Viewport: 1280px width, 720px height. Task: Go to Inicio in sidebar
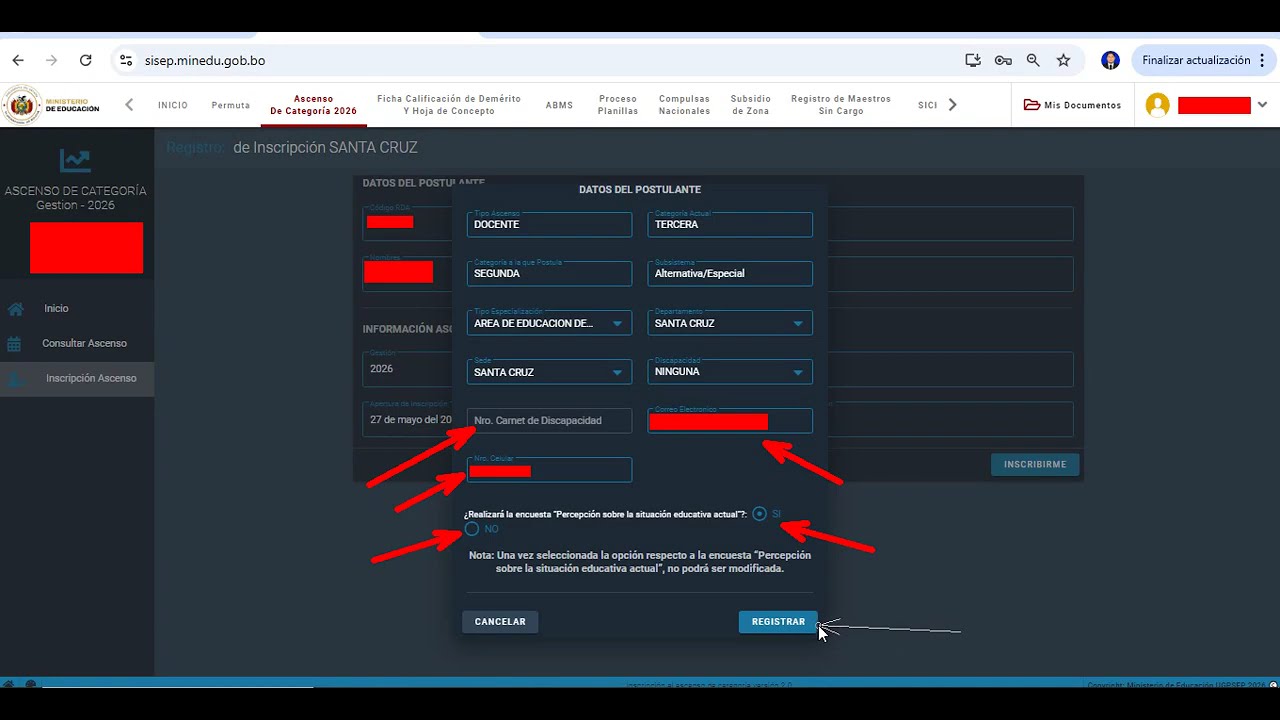[x=56, y=308]
